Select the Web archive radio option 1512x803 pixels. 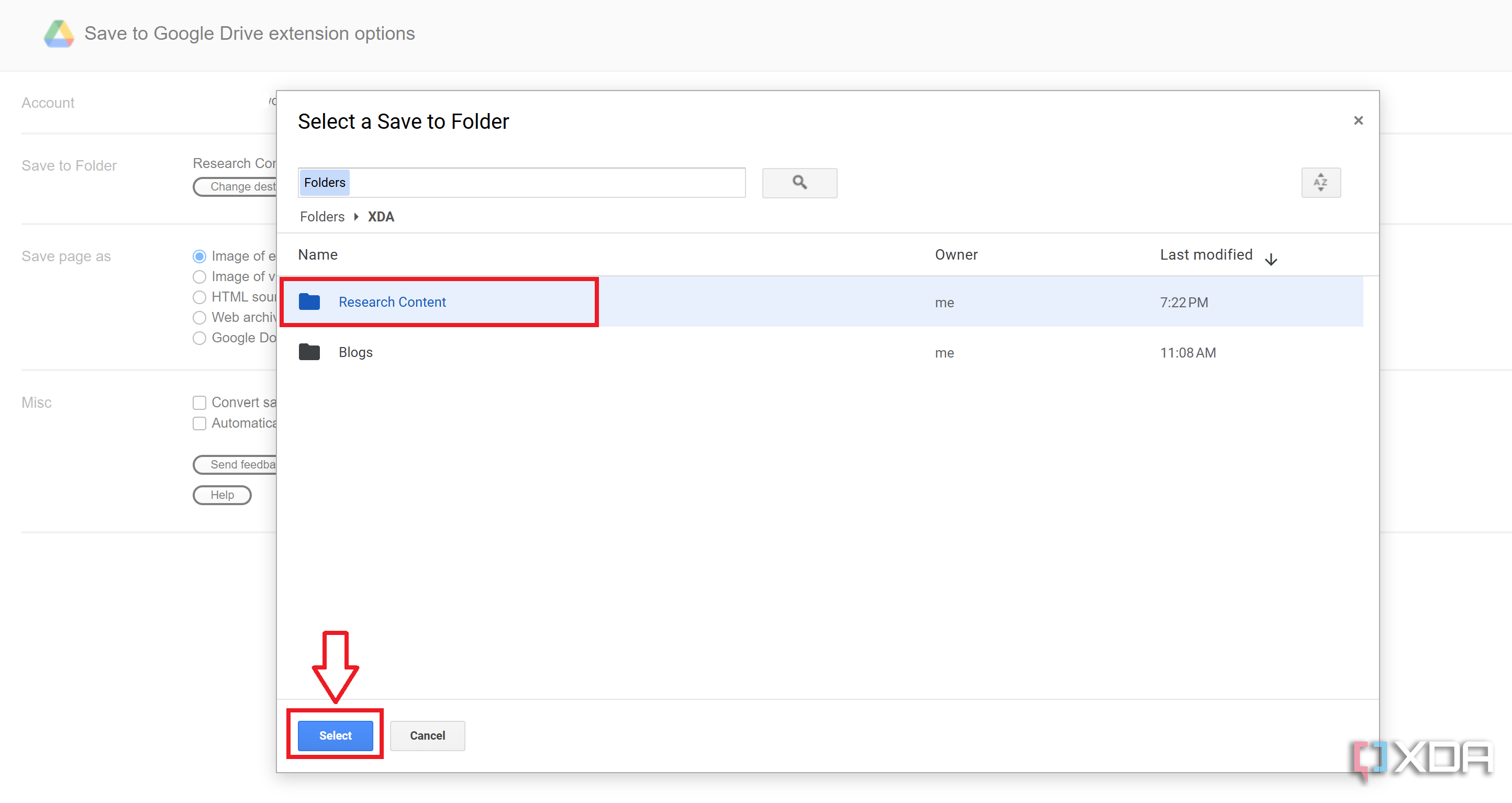pos(199,318)
